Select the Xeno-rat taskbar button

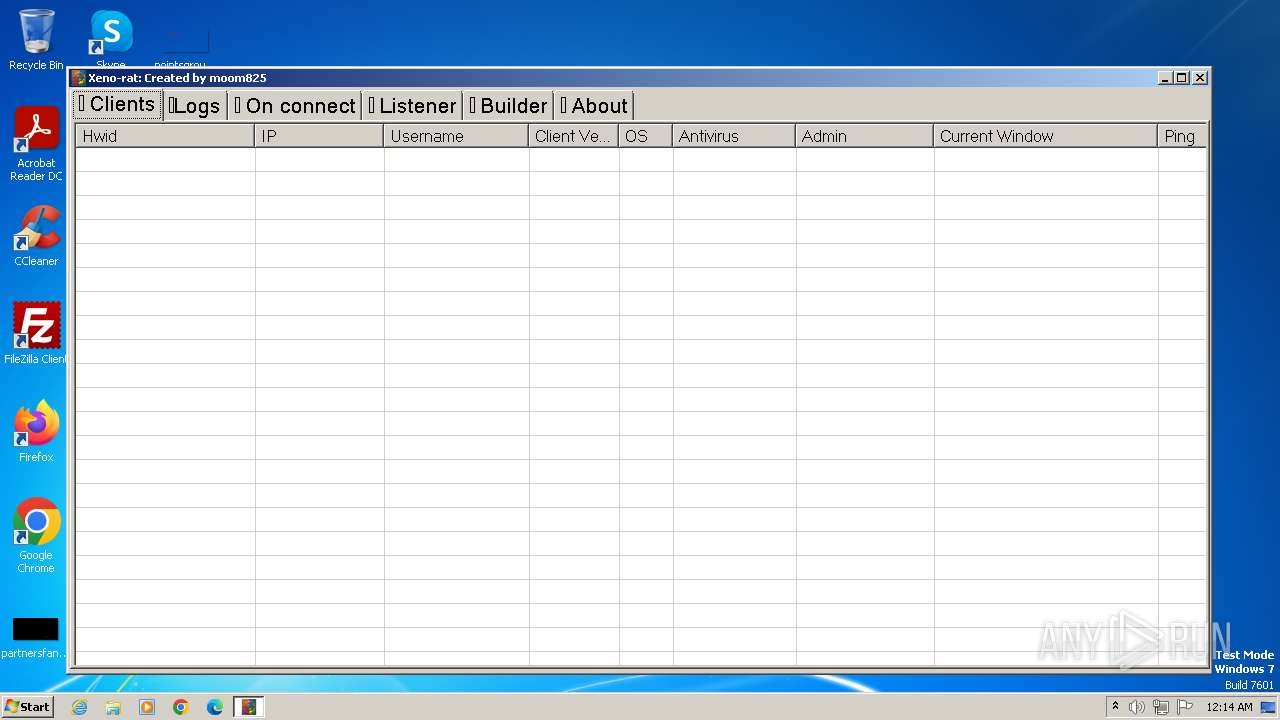coord(249,707)
